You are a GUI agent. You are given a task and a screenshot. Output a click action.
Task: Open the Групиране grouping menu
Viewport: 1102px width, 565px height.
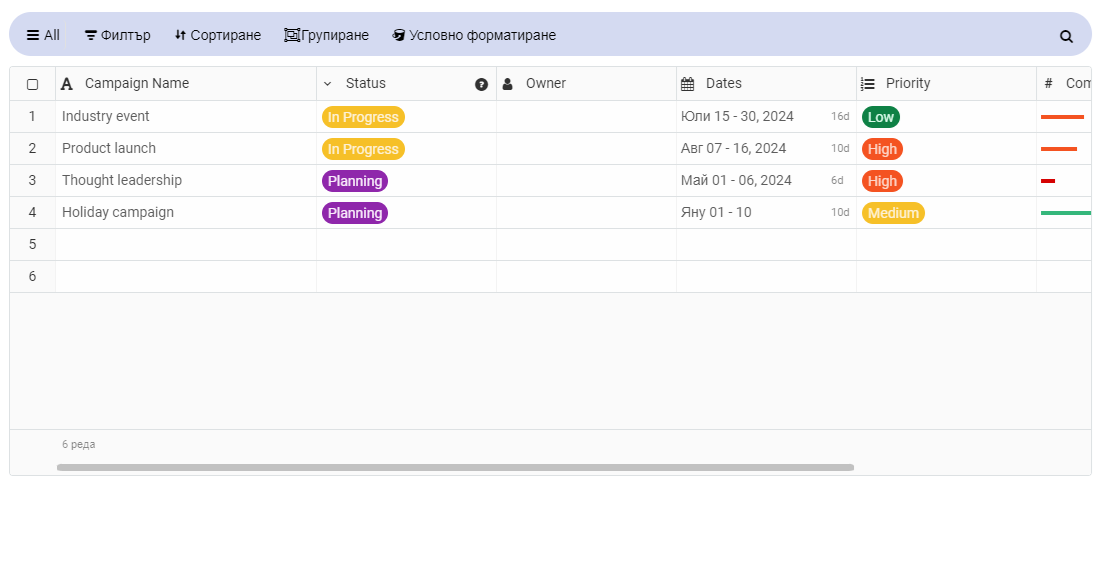click(x=326, y=35)
